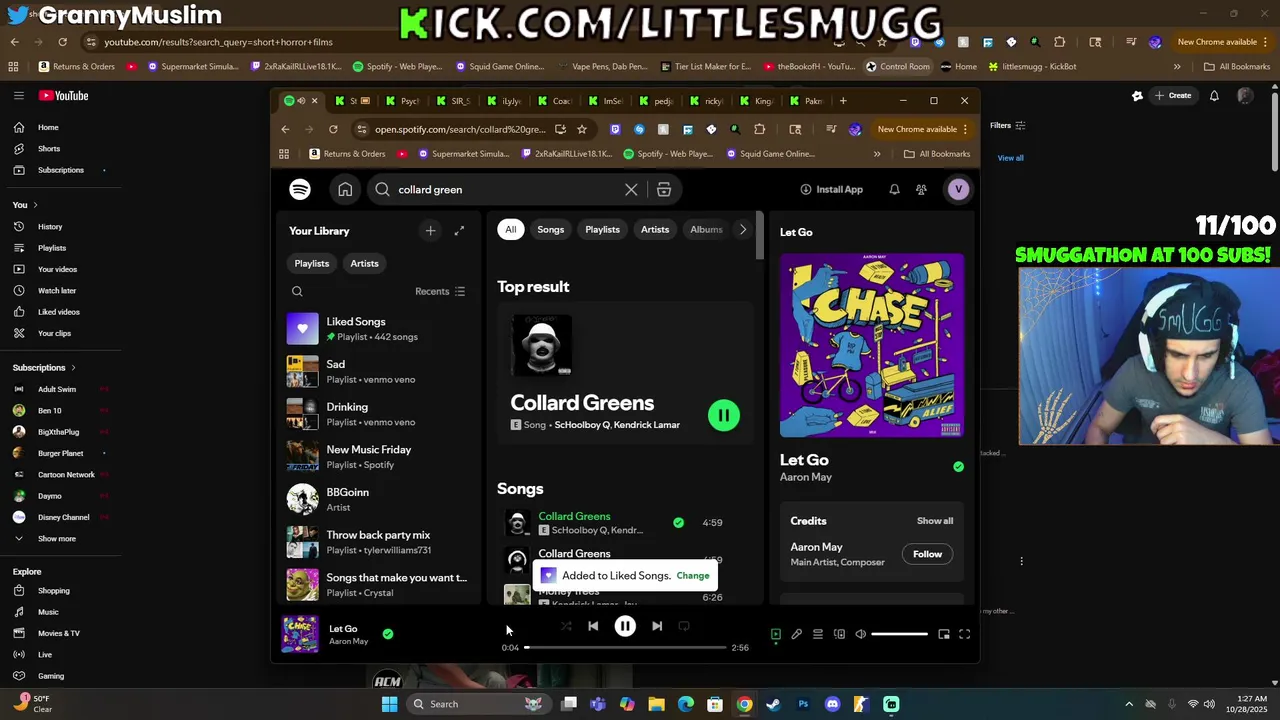Toggle liked checkmark beside Let Go in right panel

pos(958,466)
